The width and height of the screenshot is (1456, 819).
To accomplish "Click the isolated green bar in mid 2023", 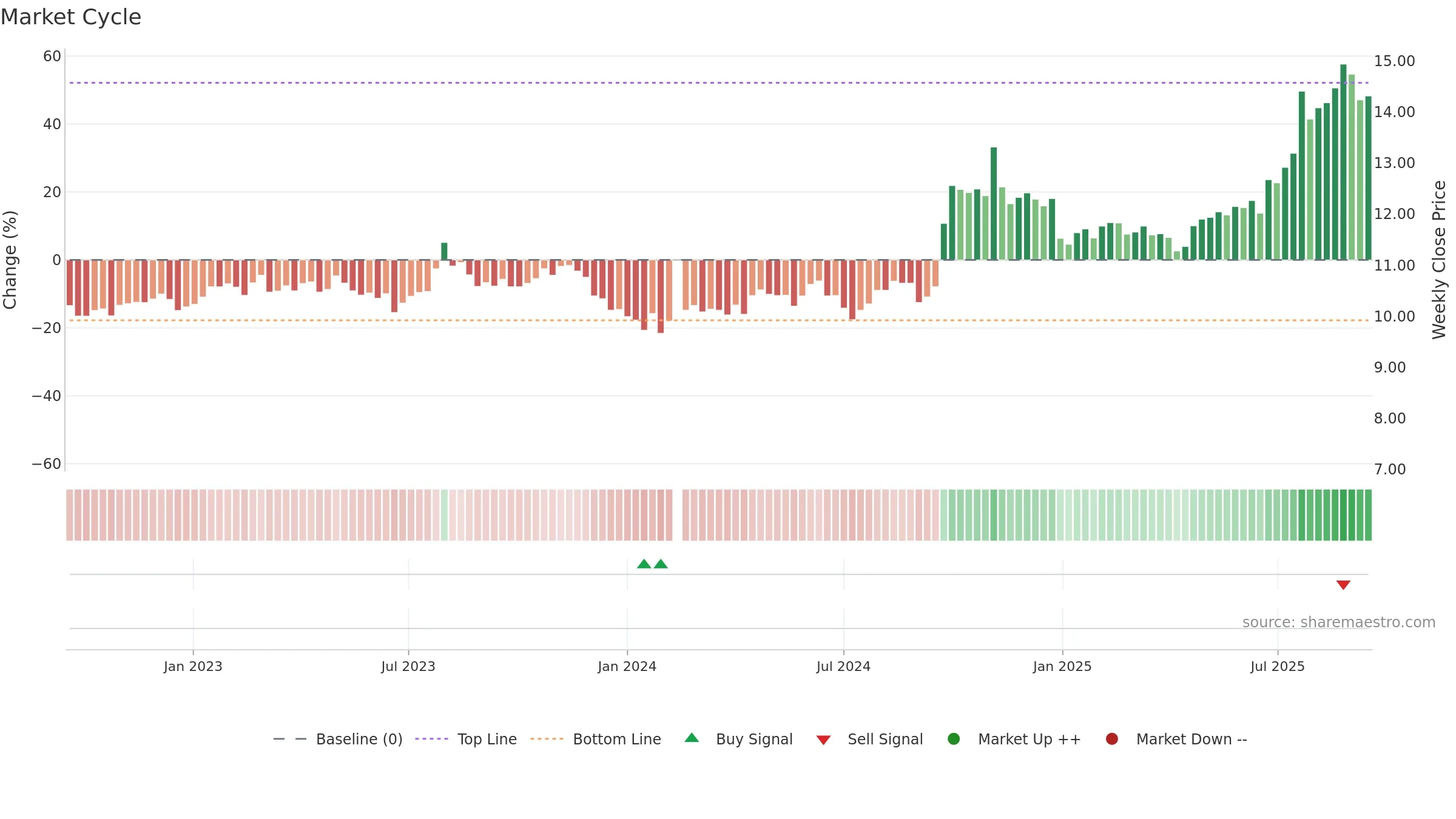I will pyautogui.click(x=444, y=251).
